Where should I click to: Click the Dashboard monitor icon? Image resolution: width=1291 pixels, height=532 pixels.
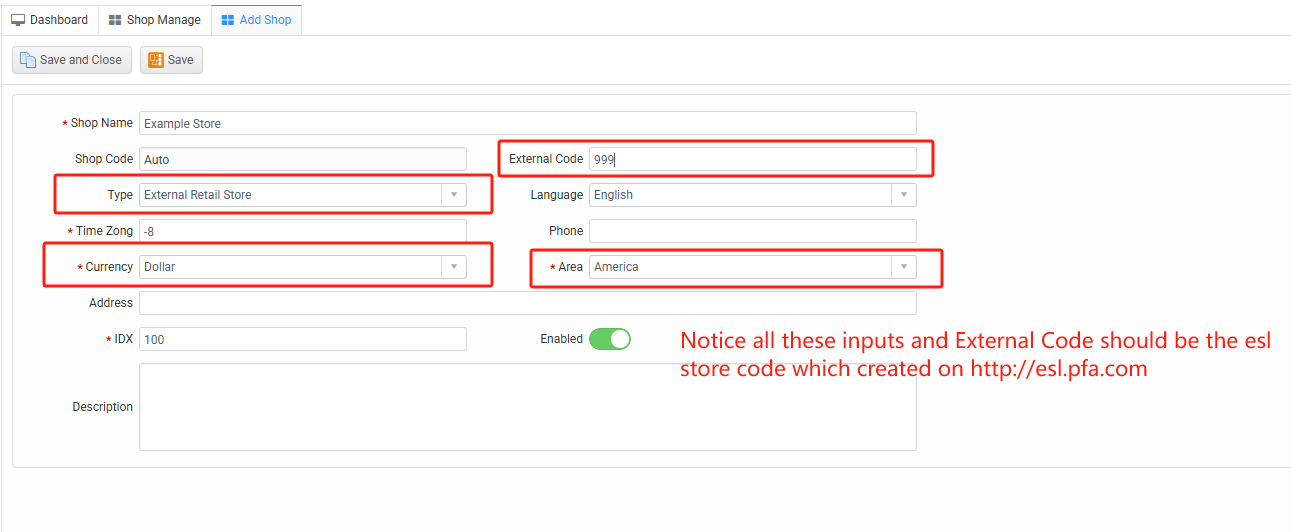(x=18, y=20)
